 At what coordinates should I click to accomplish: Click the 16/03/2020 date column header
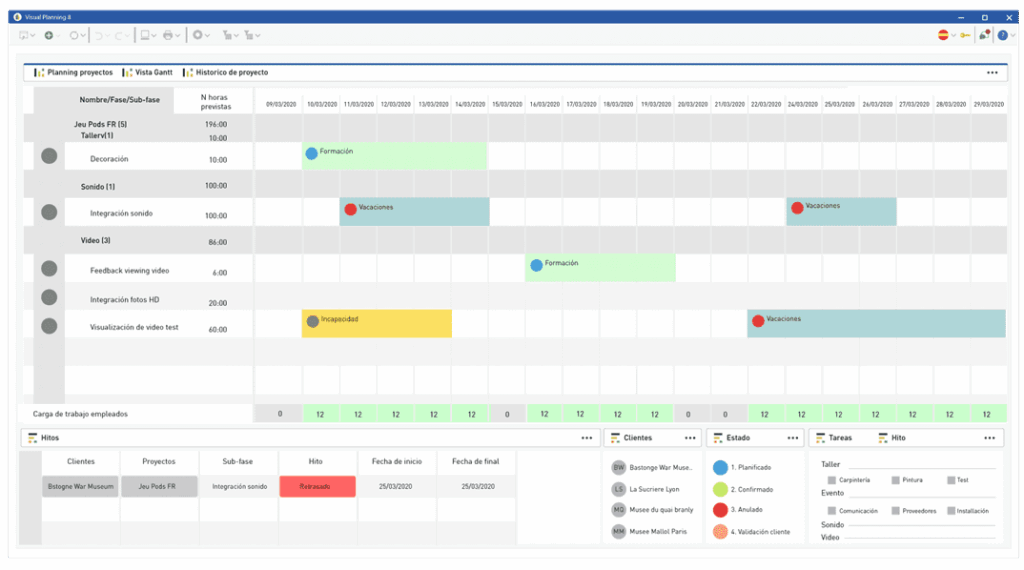click(544, 104)
